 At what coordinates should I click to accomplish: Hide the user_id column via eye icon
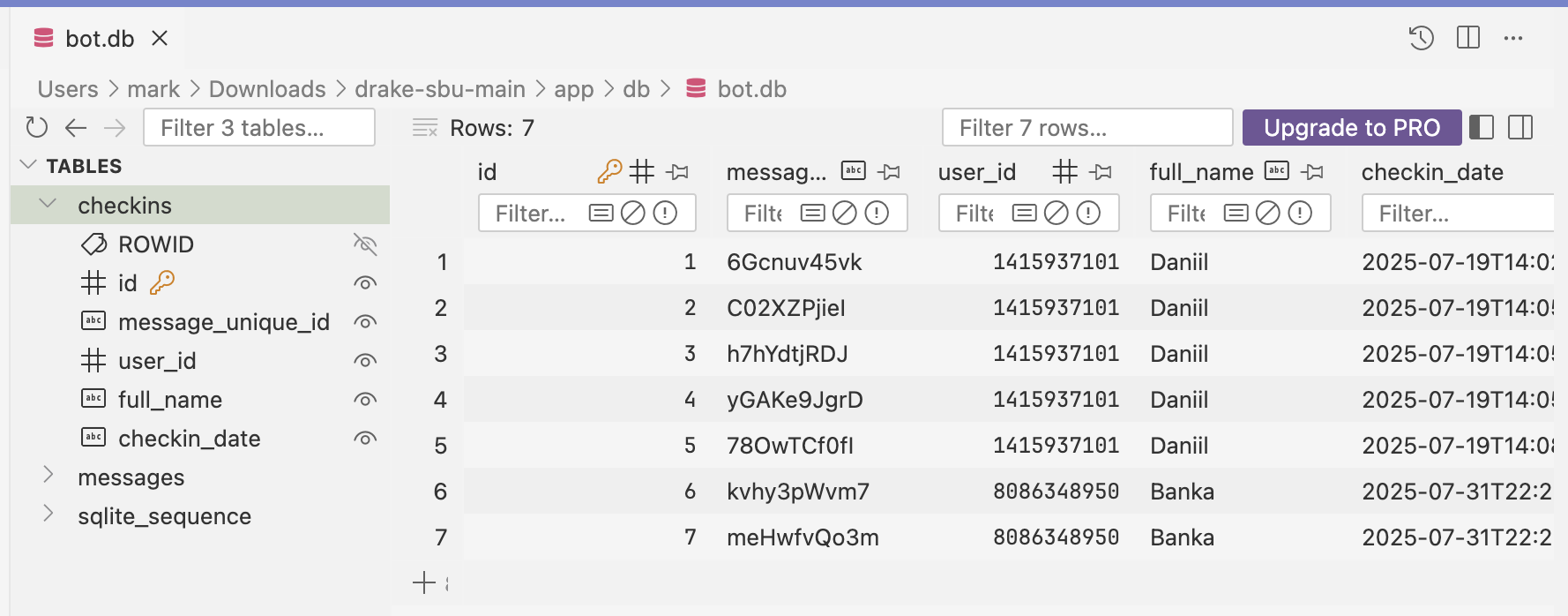pos(365,361)
